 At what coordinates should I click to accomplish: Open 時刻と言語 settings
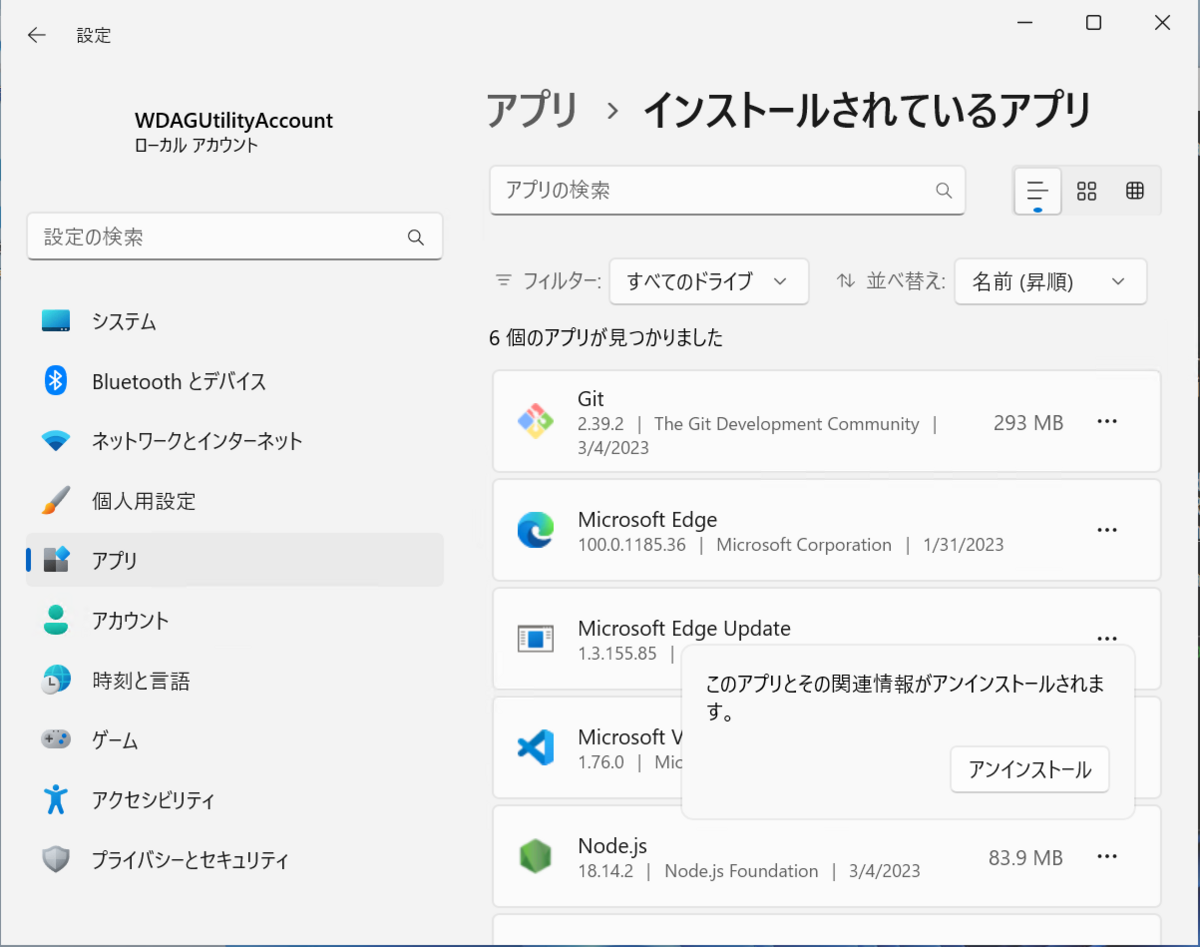click(x=235, y=680)
